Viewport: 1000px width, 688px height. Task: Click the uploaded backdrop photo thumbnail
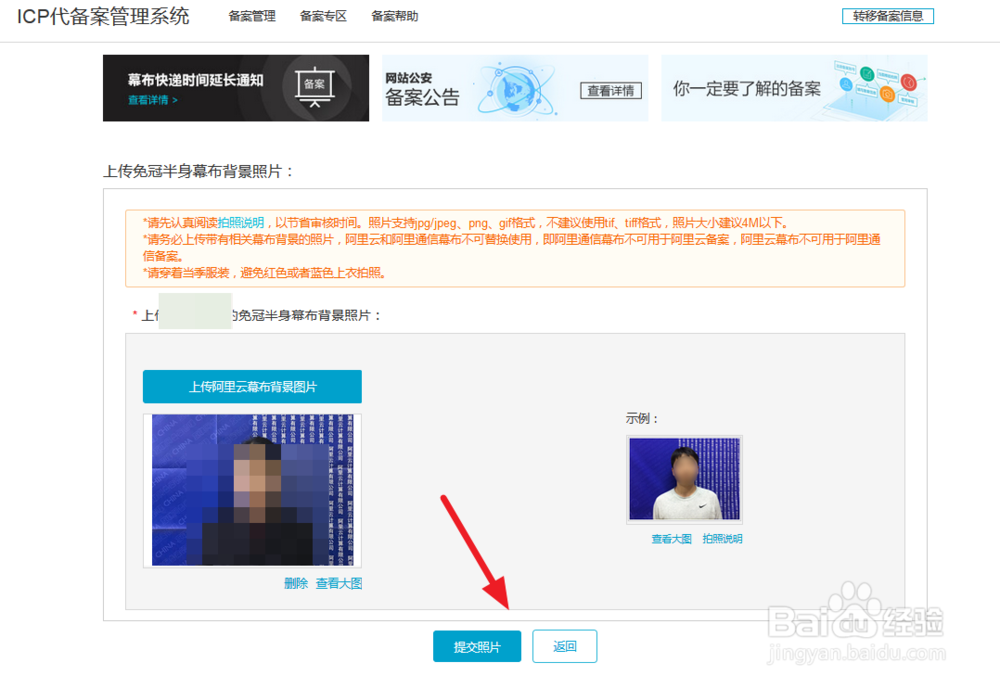252,490
